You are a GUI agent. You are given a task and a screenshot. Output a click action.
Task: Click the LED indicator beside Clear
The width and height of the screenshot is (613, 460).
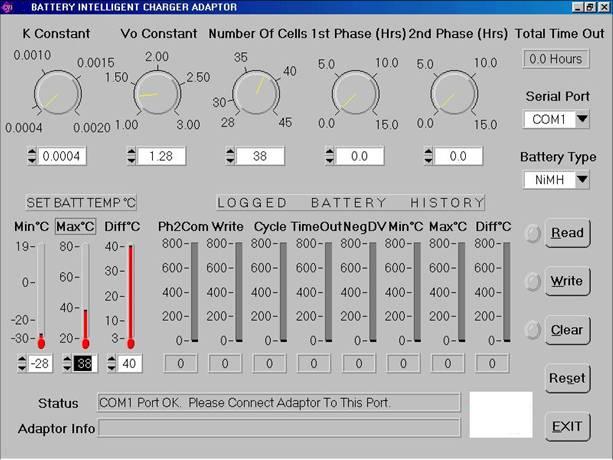pyautogui.click(x=532, y=329)
